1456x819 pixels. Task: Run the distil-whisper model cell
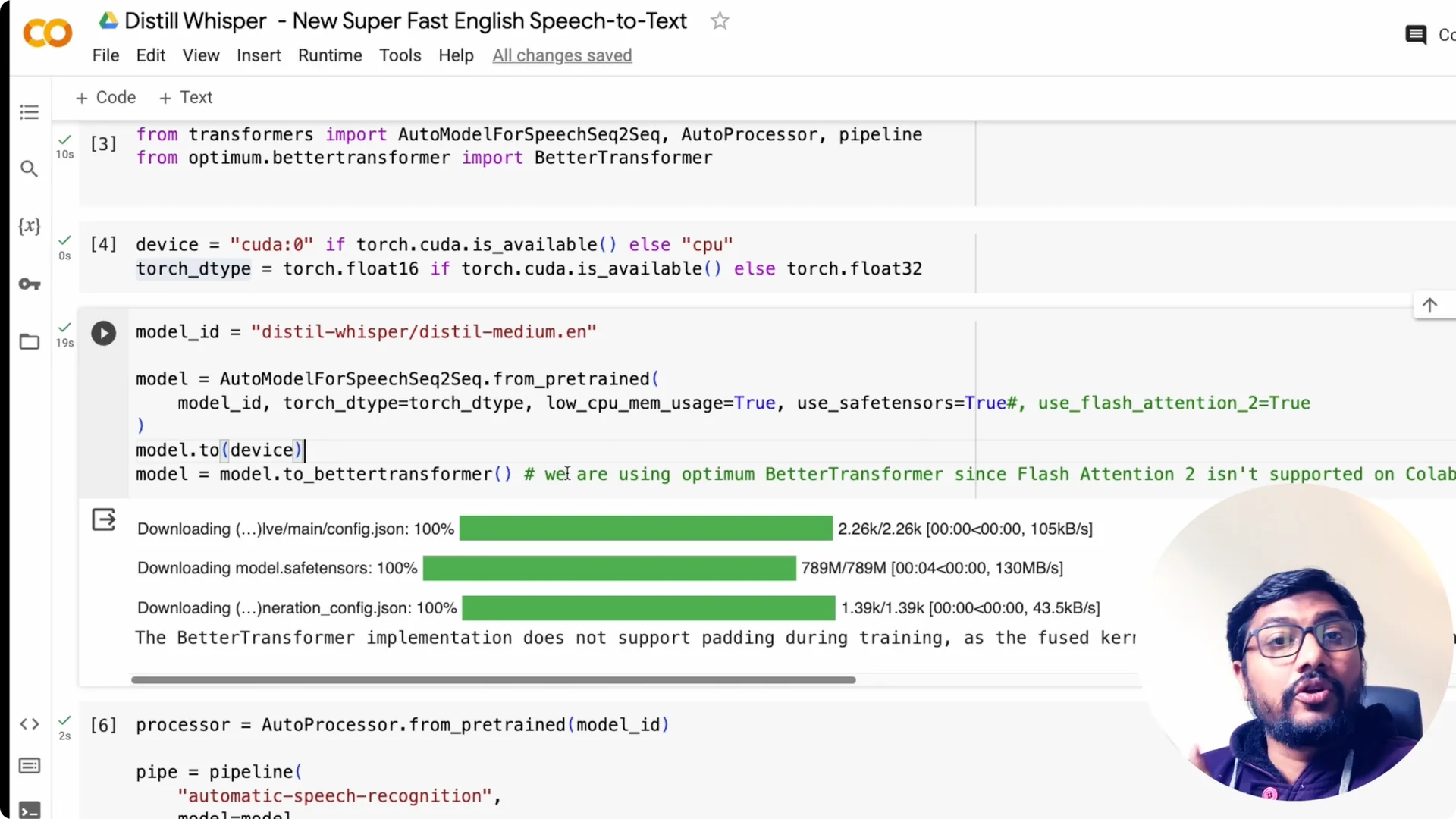point(103,333)
